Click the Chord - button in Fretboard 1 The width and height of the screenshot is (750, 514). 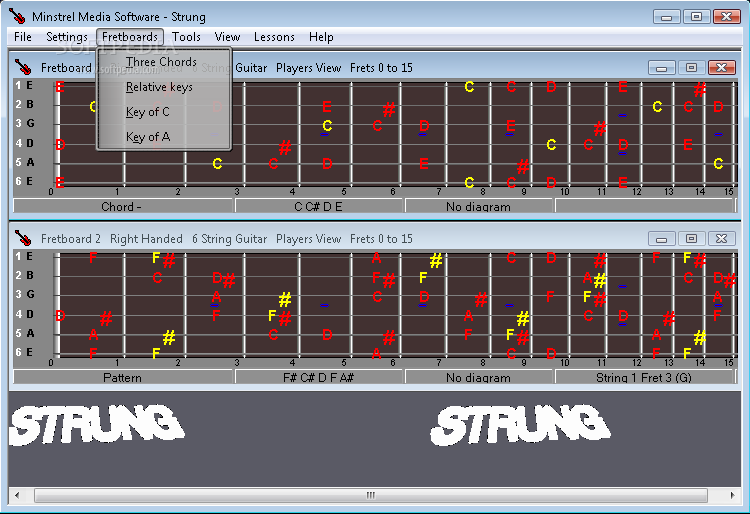click(x=122, y=206)
